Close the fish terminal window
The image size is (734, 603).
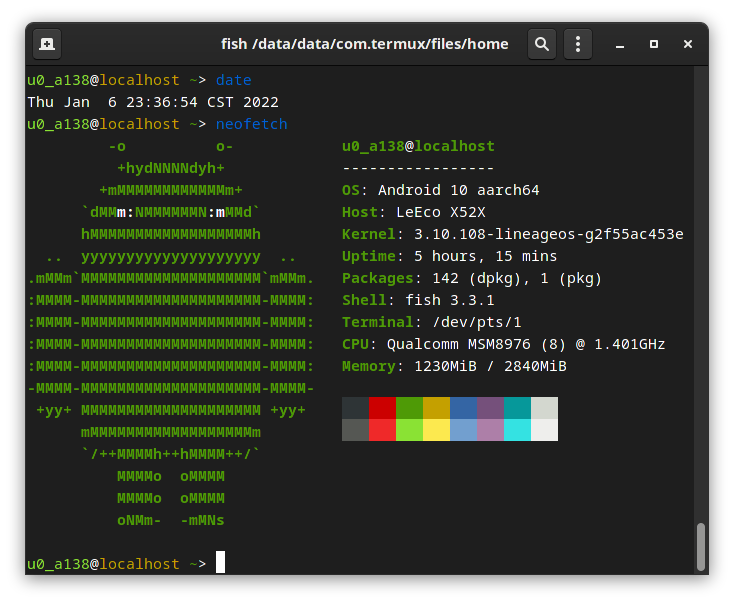click(x=688, y=44)
